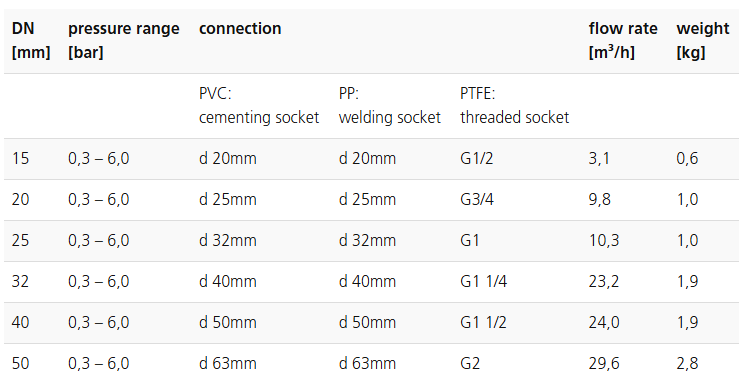Click the flow rate column header
This screenshot has height=380, width=739.
coord(623,41)
